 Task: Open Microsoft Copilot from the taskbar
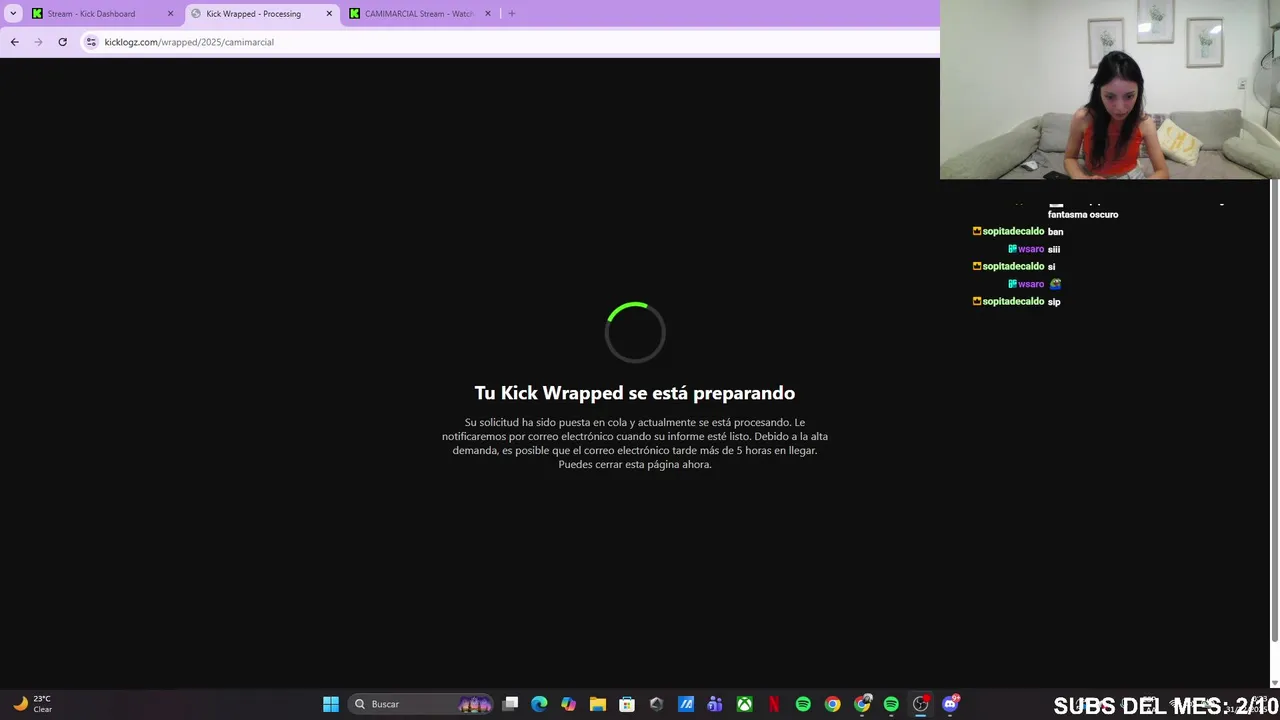[x=568, y=704]
